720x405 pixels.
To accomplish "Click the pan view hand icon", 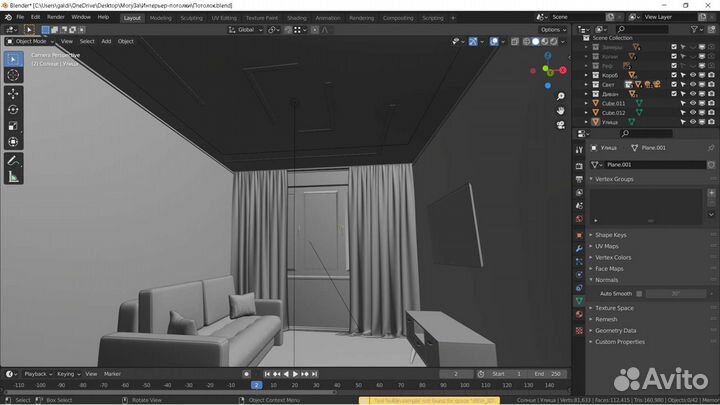I will pos(561,111).
